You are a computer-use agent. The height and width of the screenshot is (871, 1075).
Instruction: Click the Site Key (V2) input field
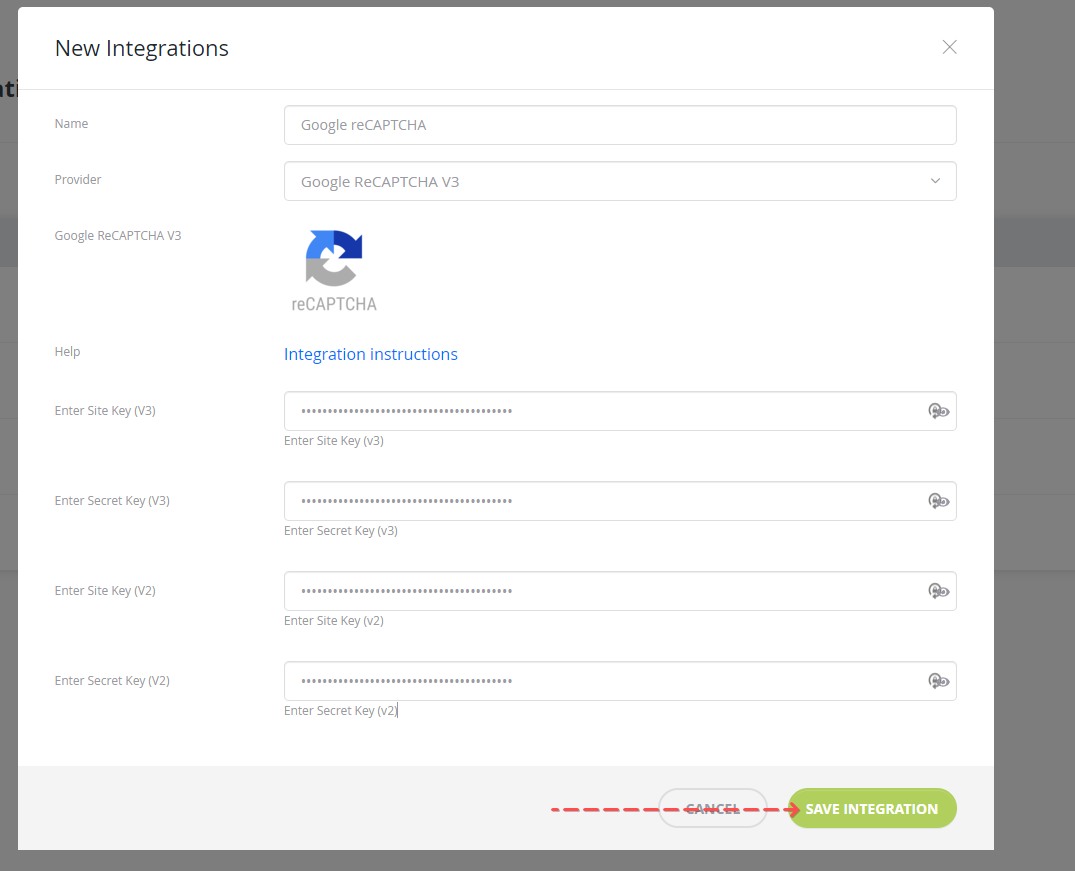click(620, 590)
